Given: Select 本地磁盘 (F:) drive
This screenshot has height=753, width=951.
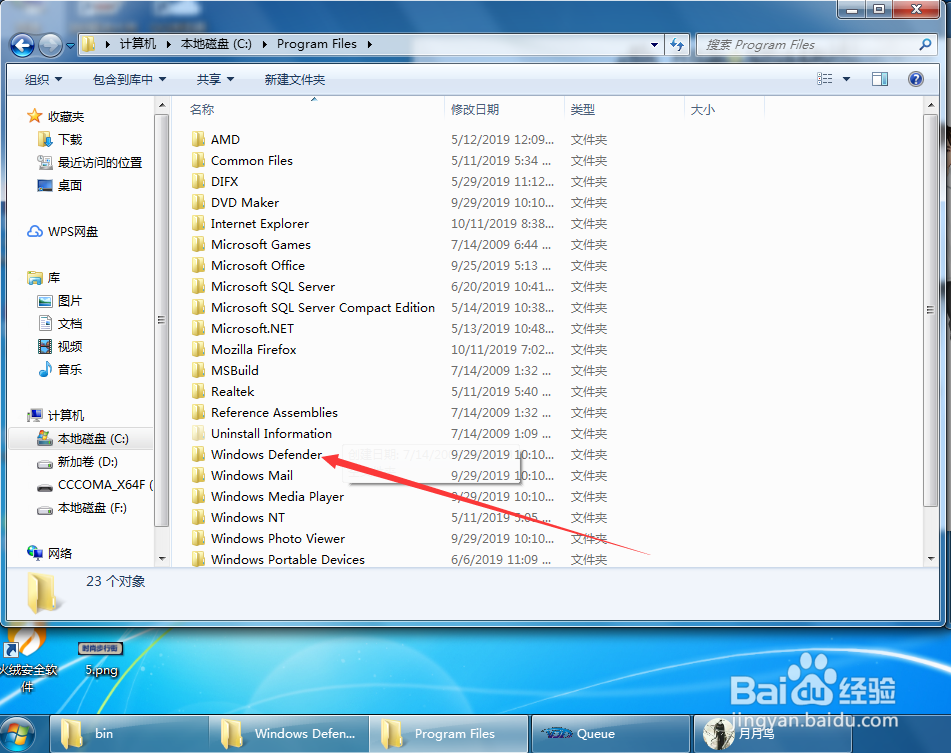Looking at the screenshot, I should (92, 508).
